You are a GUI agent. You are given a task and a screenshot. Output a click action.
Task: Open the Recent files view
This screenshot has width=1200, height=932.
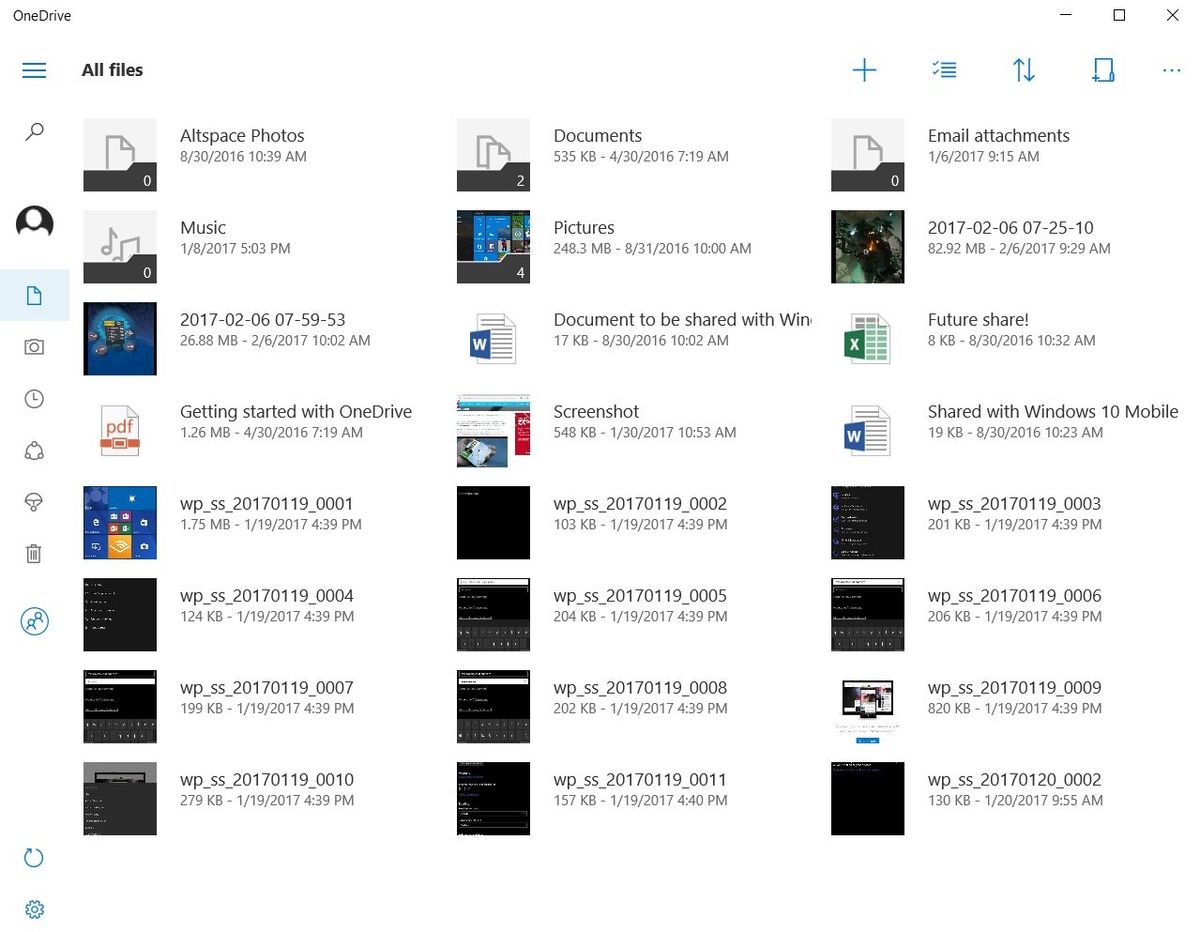click(35, 399)
